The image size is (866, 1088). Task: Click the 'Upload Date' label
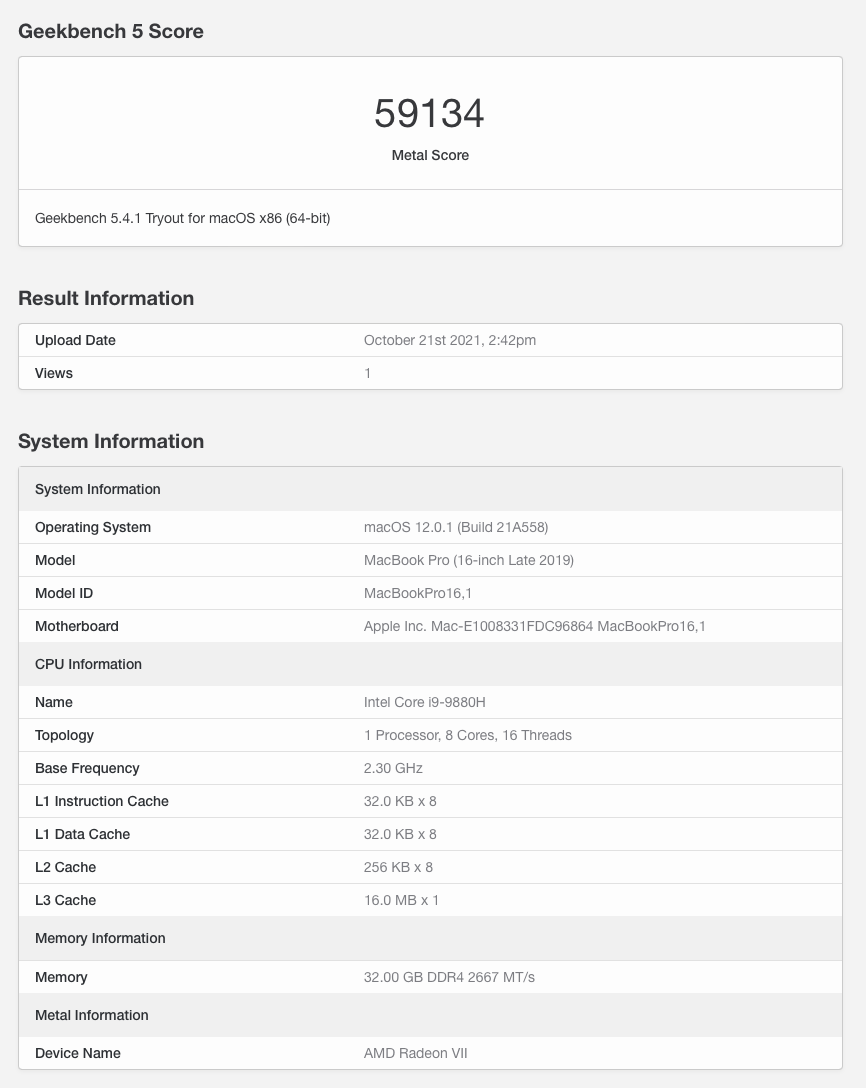click(x=75, y=340)
